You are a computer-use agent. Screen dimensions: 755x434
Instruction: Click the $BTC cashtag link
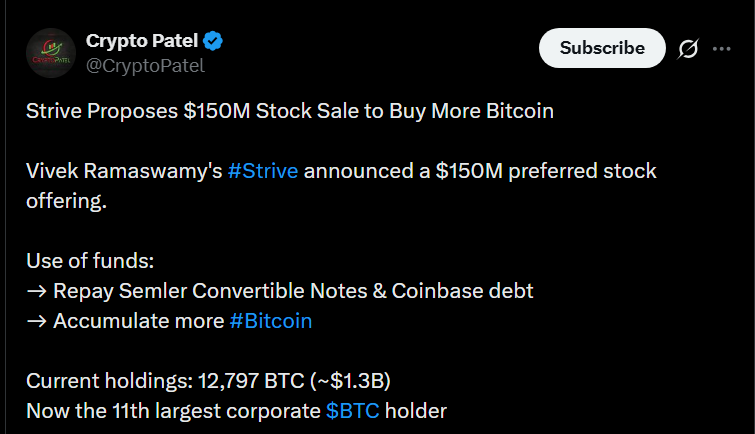[353, 410]
